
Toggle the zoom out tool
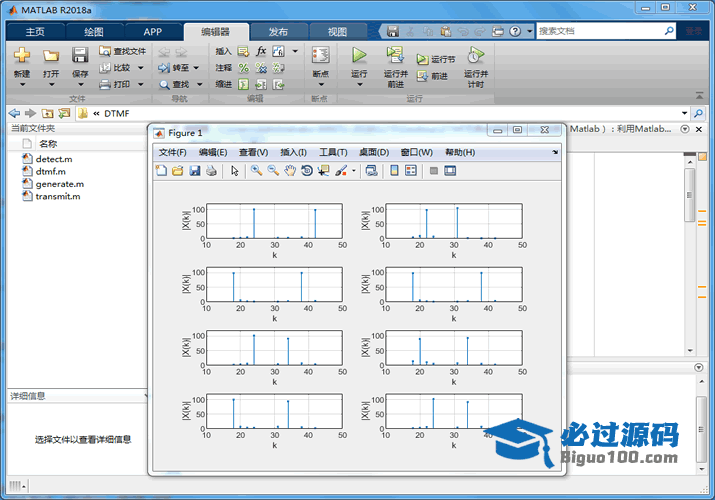(273, 171)
